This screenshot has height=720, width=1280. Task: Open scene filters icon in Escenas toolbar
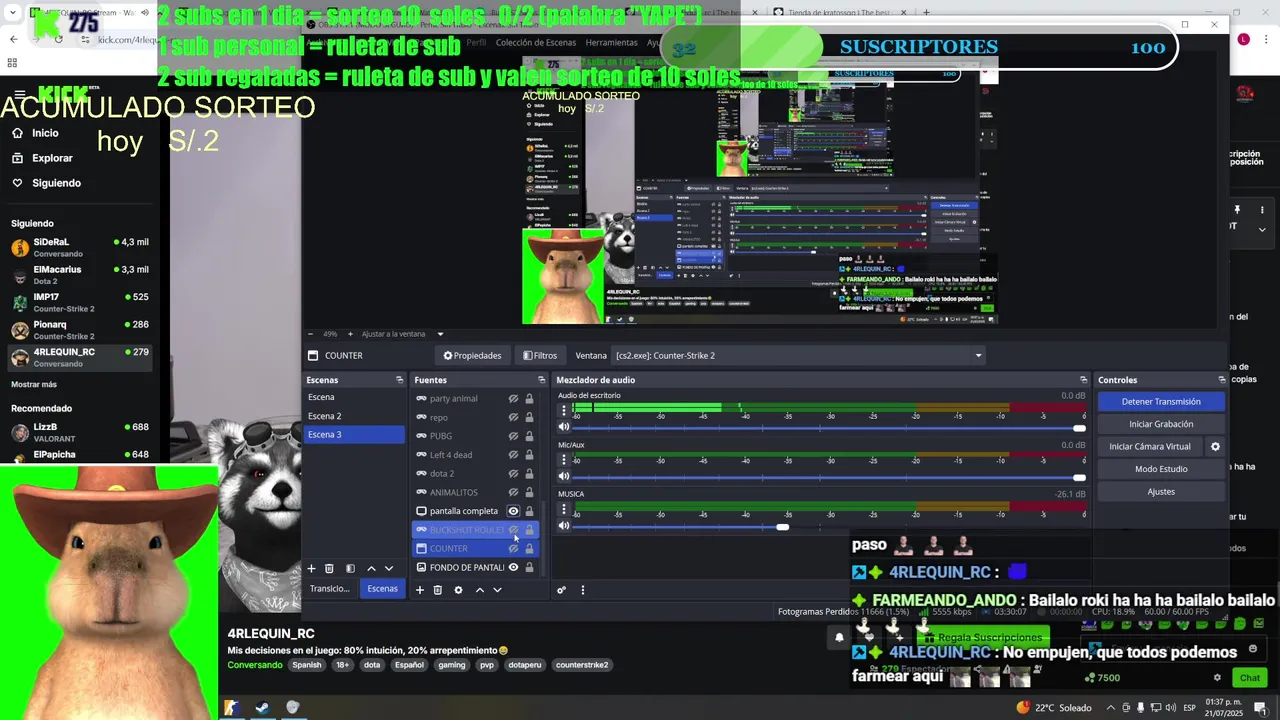pyautogui.click(x=350, y=568)
